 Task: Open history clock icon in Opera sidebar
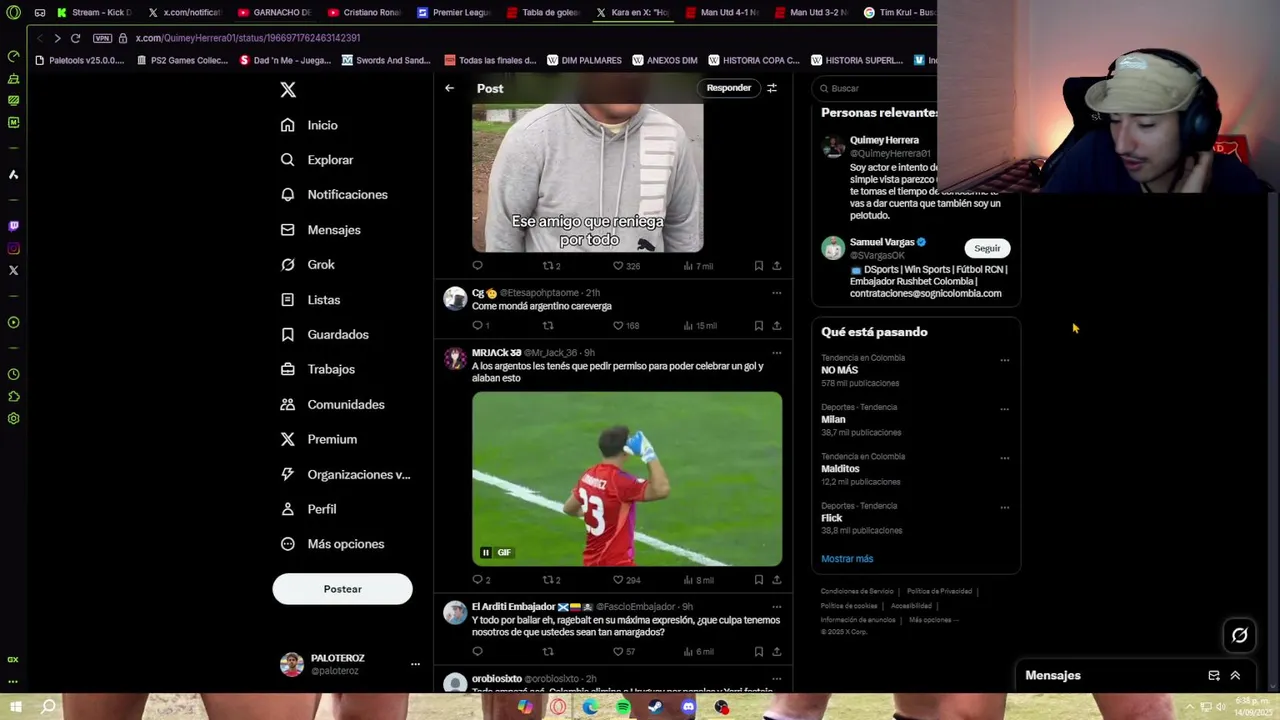coord(13,374)
